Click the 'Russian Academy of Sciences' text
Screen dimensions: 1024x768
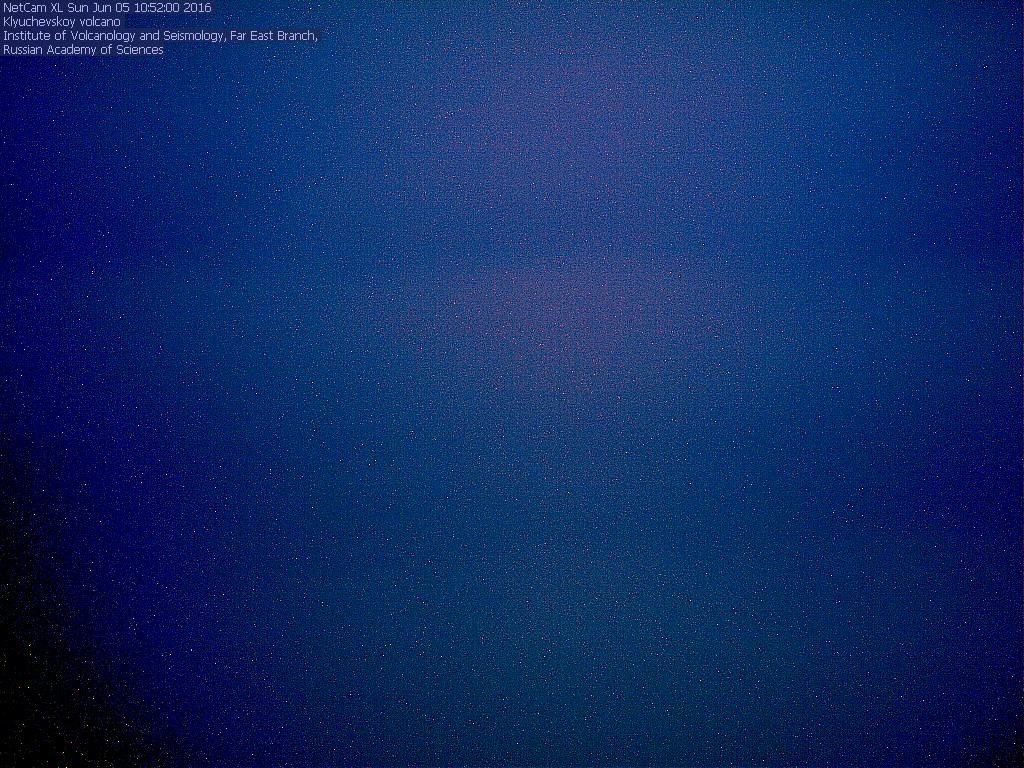coord(83,50)
